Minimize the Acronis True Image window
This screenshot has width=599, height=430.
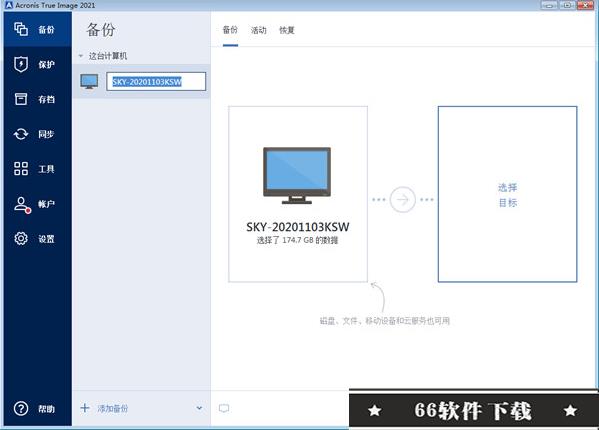549,5
